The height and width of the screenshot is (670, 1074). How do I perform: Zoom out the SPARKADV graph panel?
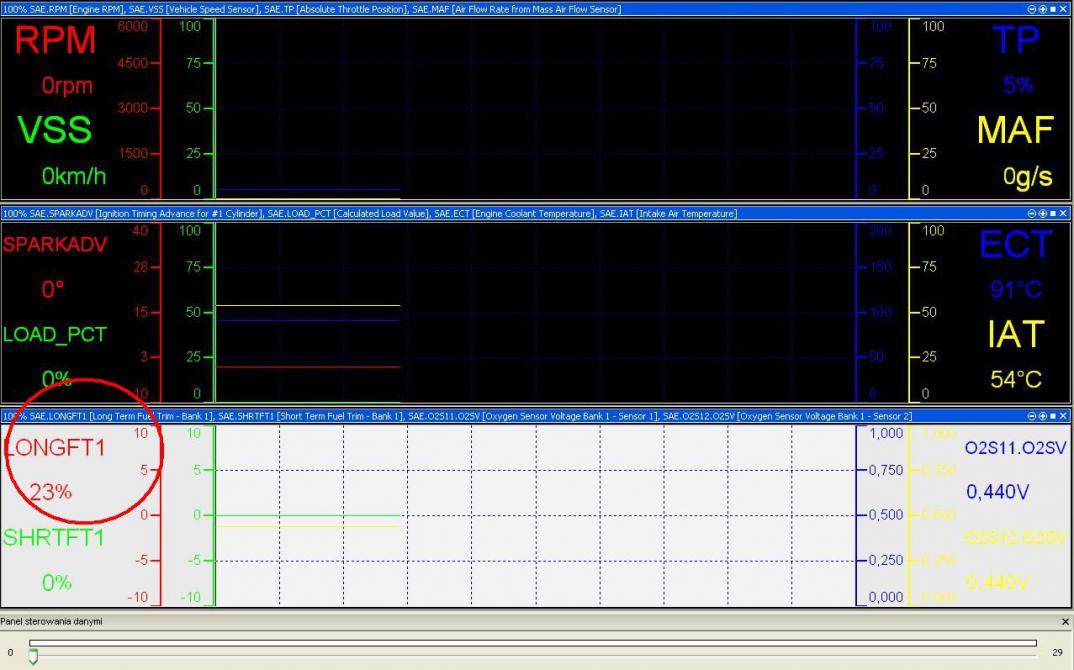1032,213
